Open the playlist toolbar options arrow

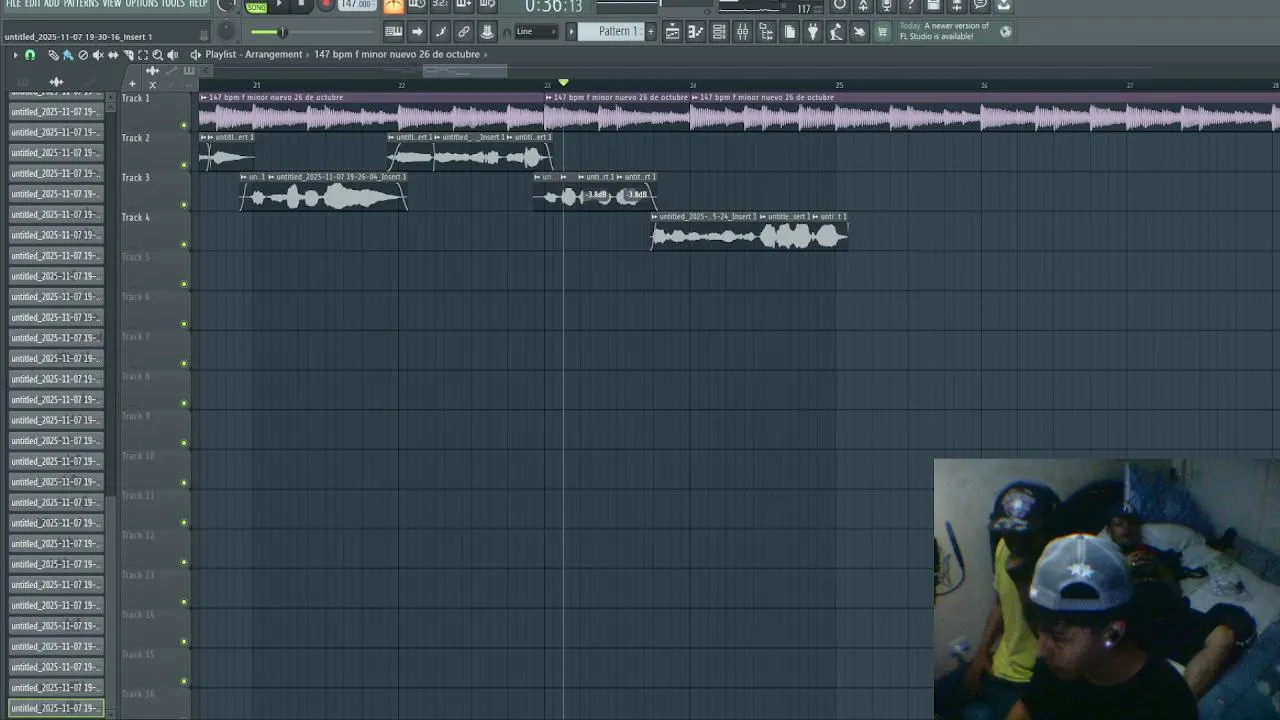tap(15, 55)
